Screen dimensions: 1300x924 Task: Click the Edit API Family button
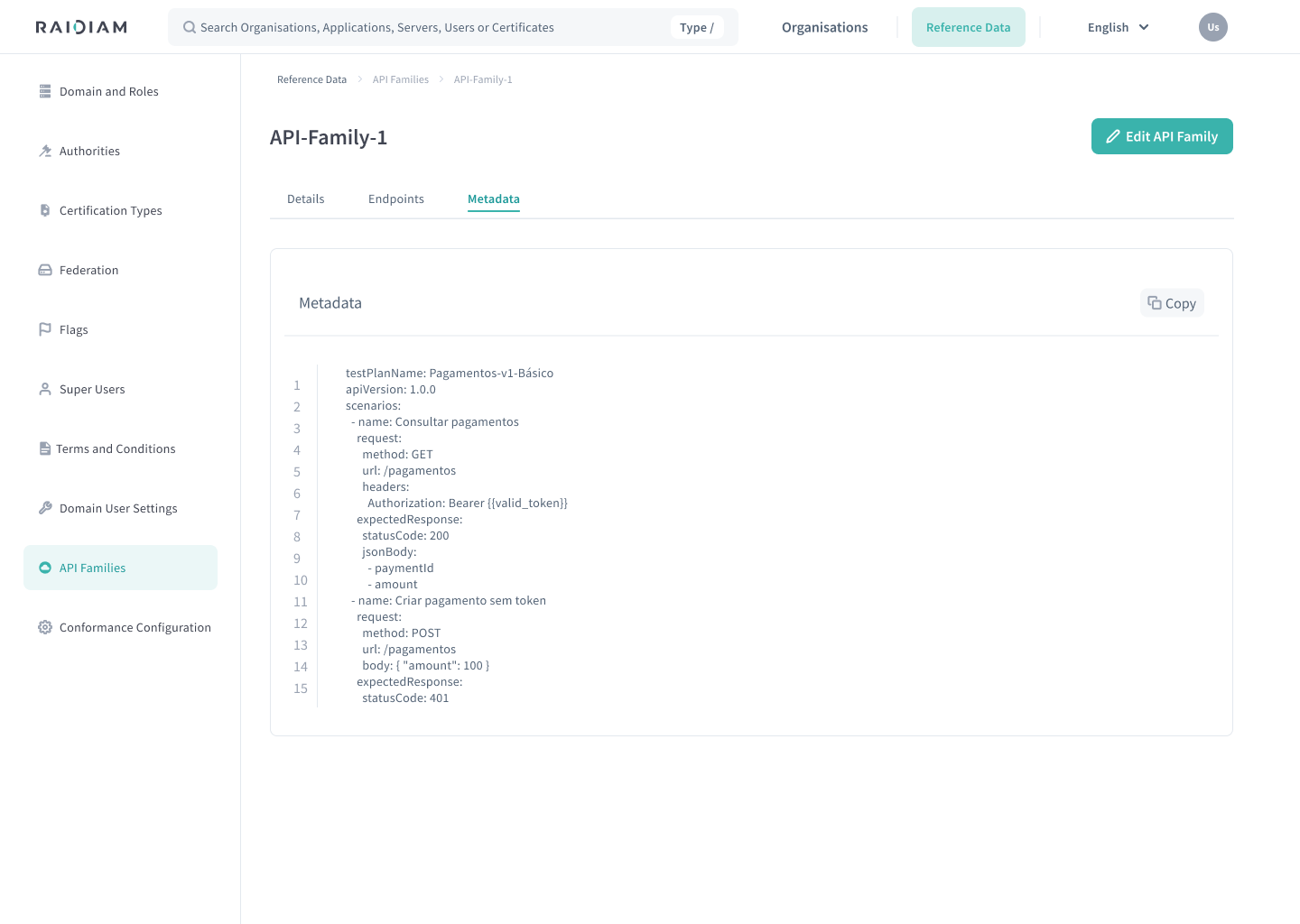(1162, 136)
